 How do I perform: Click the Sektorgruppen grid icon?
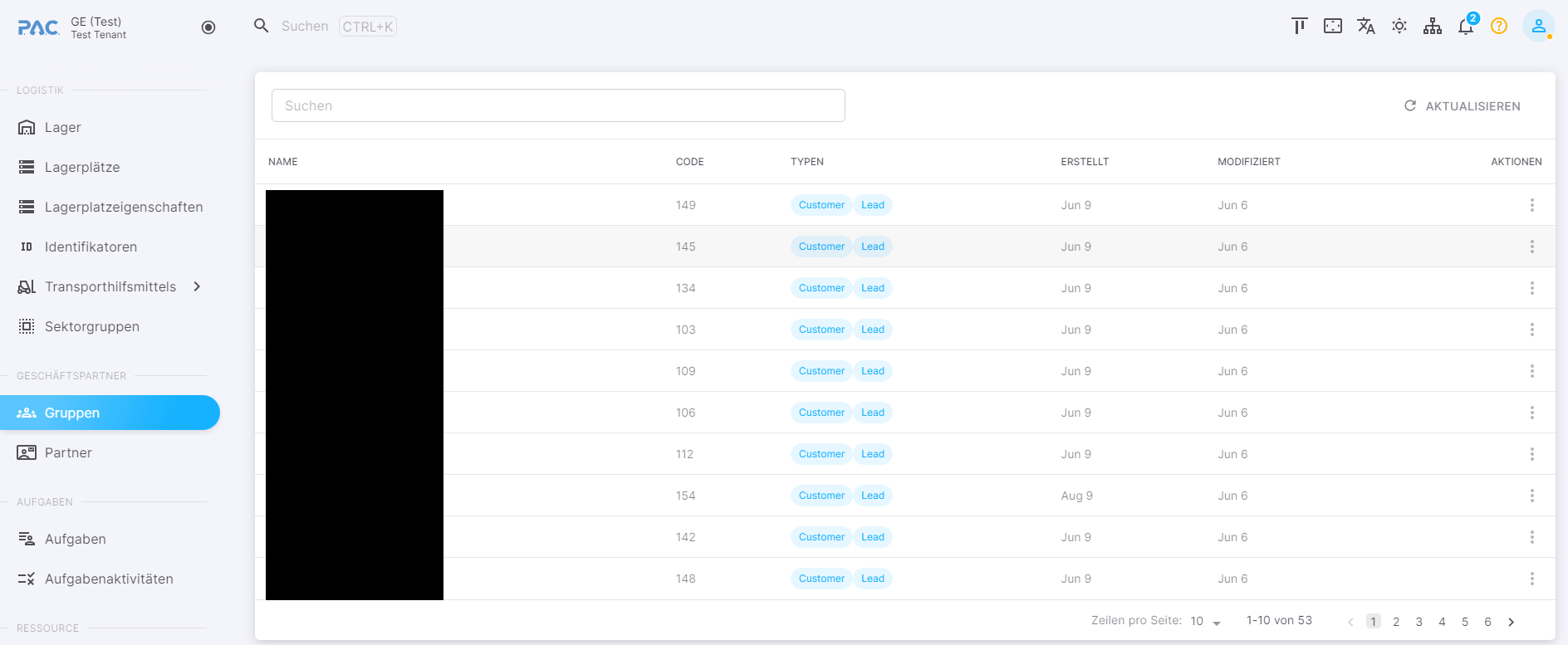click(x=27, y=326)
